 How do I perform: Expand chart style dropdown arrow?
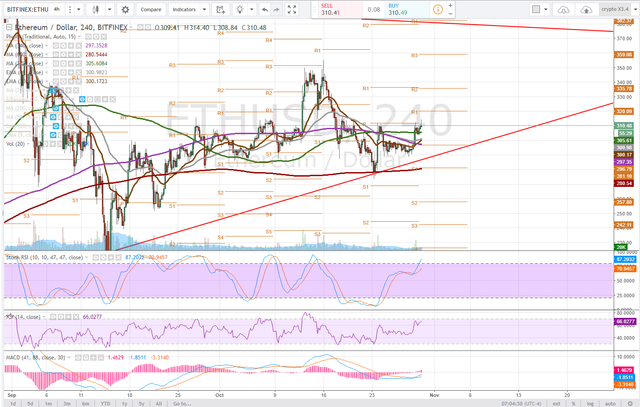click(x=109, y=9)
